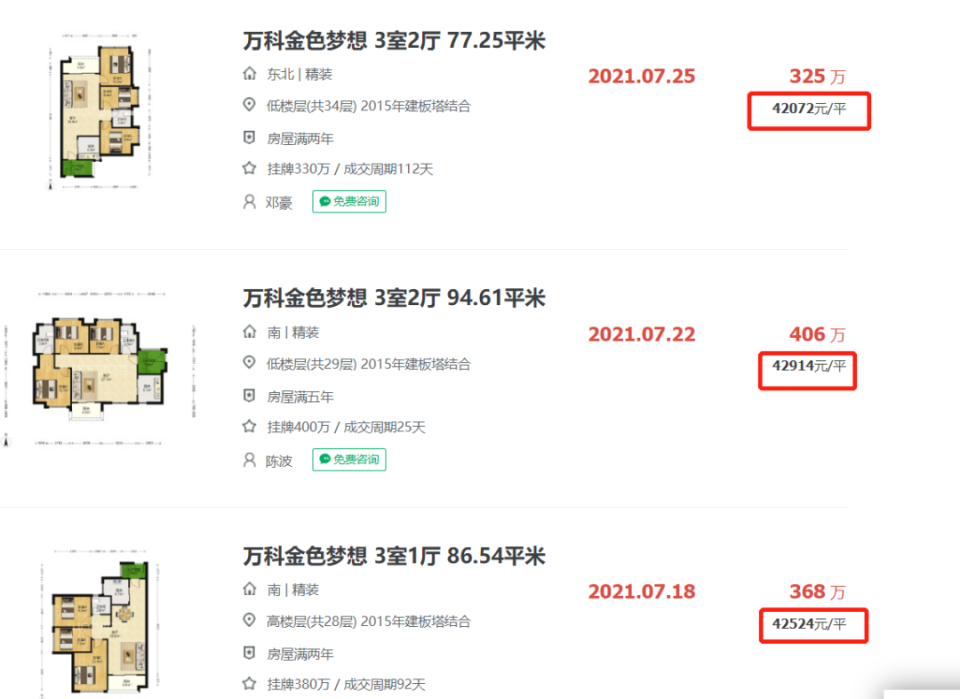Click 免费咨询 button next to 邓豪
This screenshot has height=699, width=960.
(x=349, y=201)
